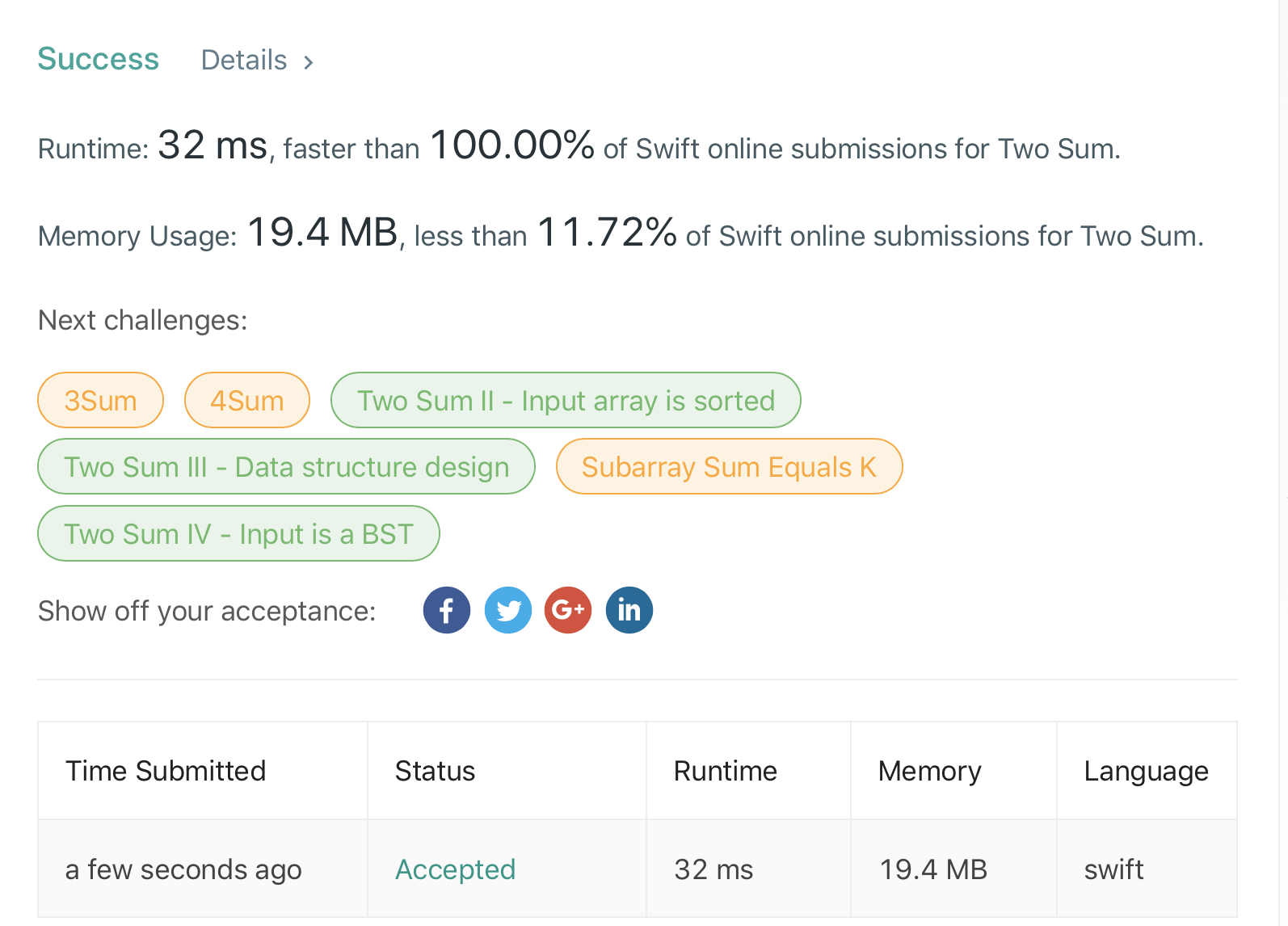Share acceptance on Google Plus

(568, 610)
